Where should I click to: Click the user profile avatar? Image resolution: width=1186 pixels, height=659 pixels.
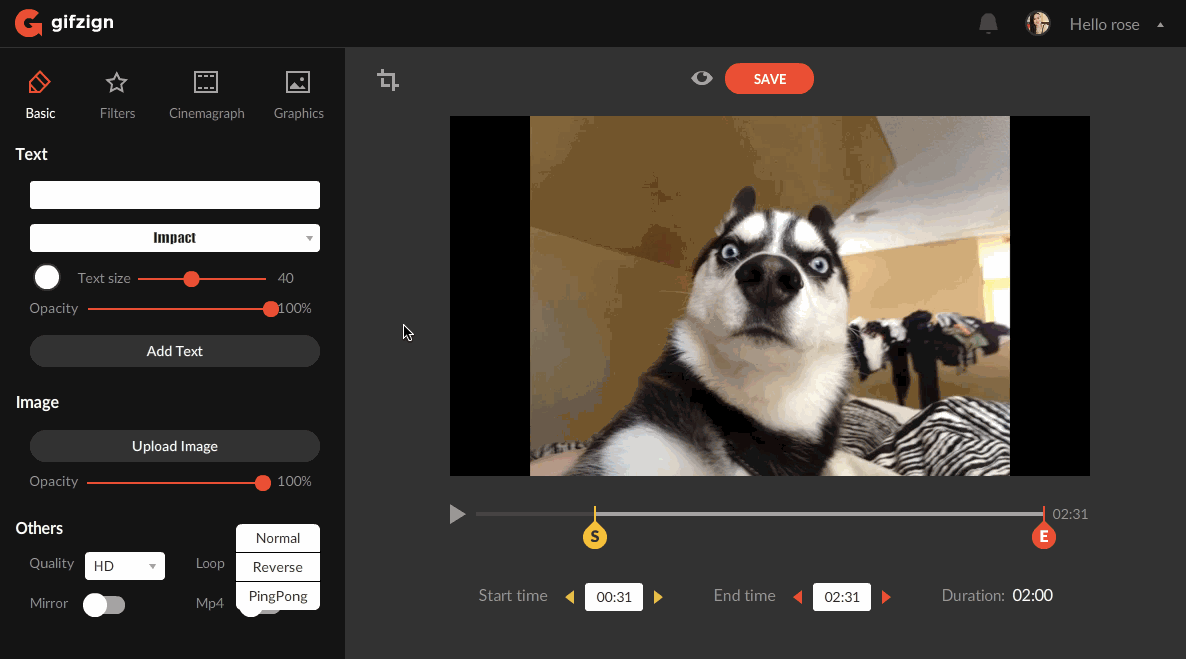click(x=1038, y=24)
